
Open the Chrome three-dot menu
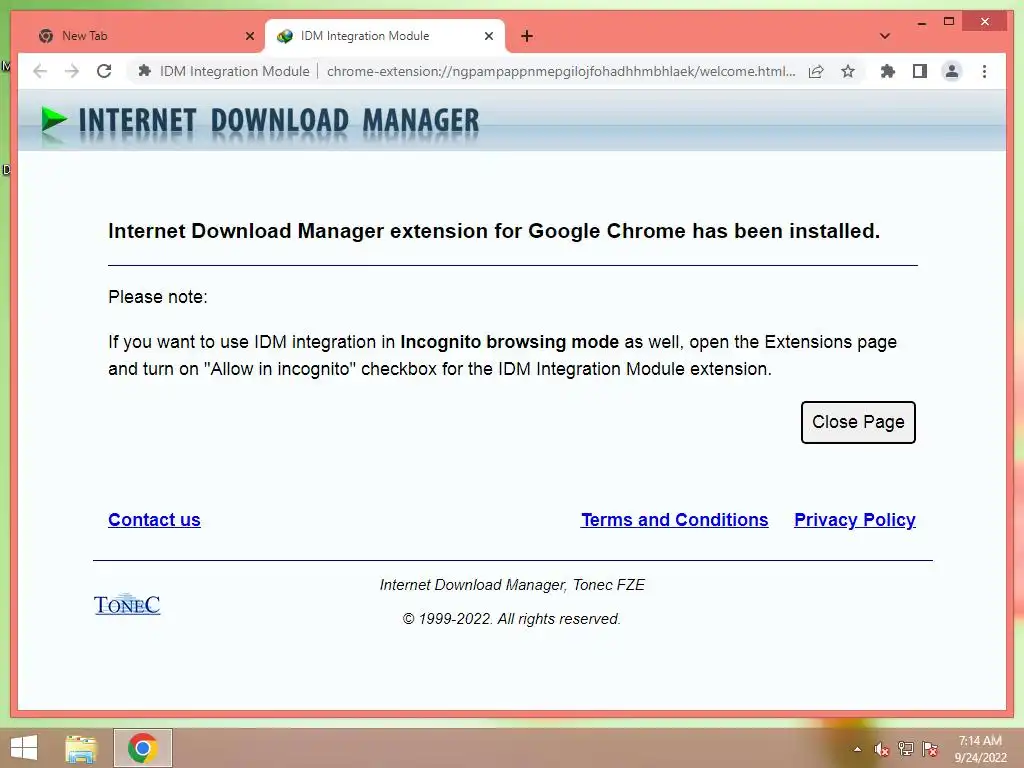coord(984,71)
